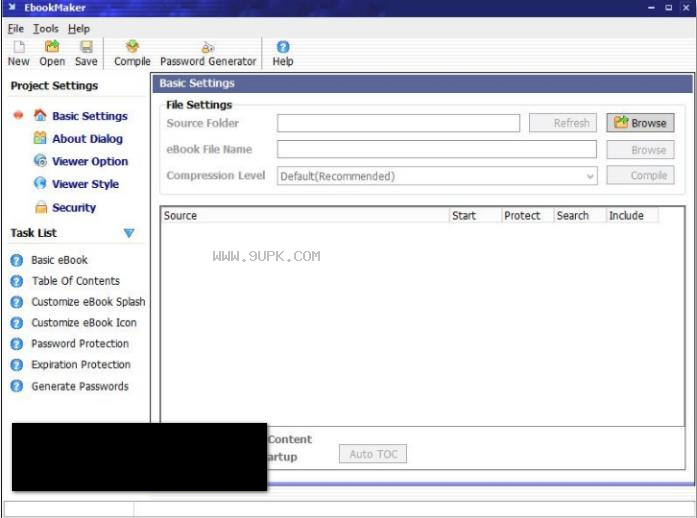Image resolution: width=697 pixels, height=518 pixels.
Task: Click the Viewer Option icon
Action: (40, 161)
